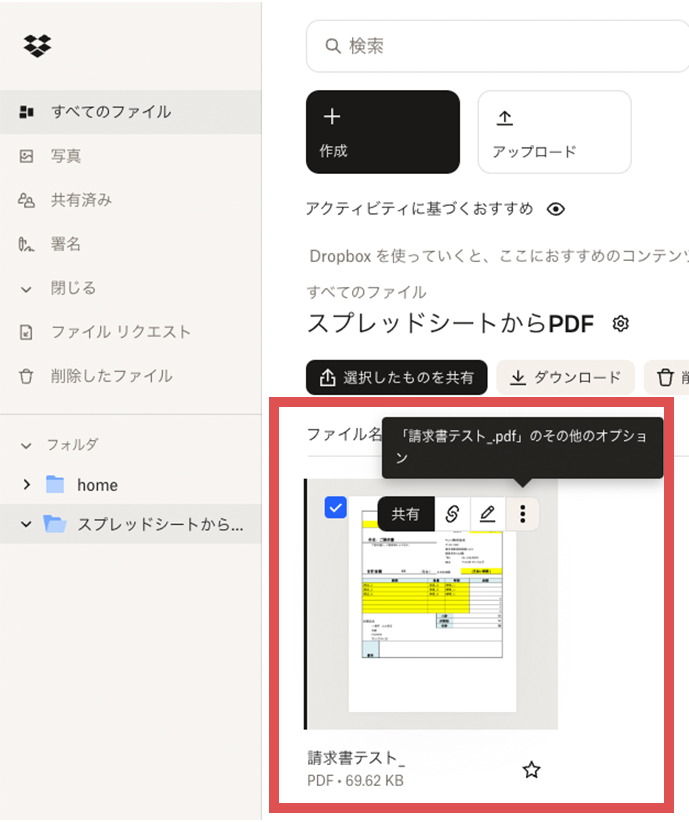Click 共有 on the file thumbnail
689x822 pixels.
pos(405,514)
